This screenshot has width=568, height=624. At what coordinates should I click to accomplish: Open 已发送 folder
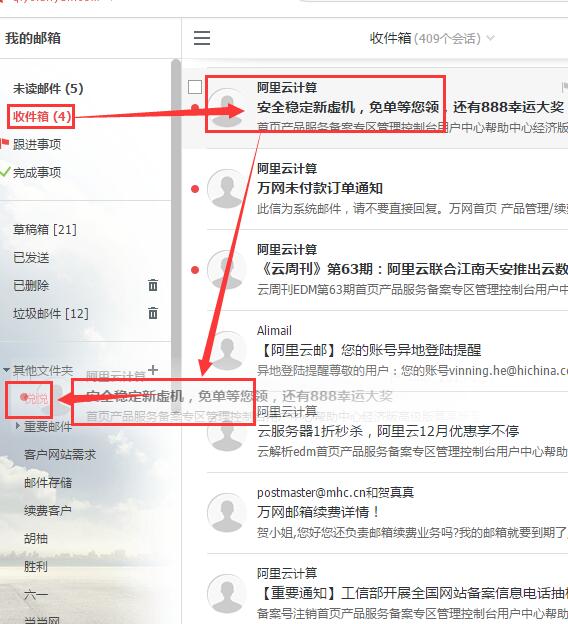click(31, 257)
